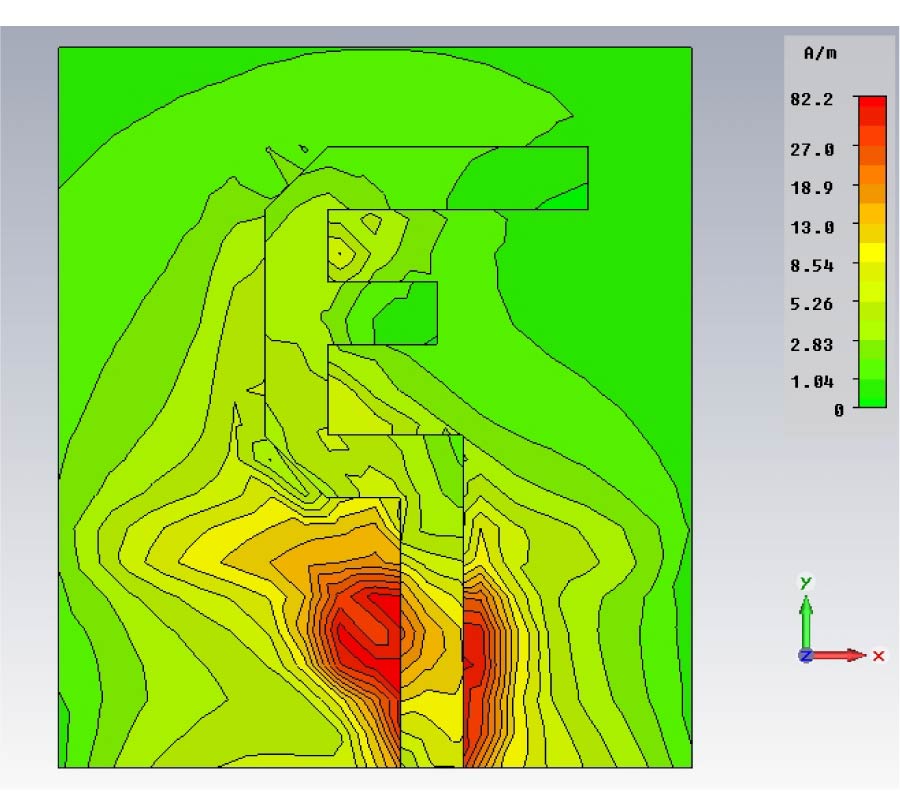Click the small concentric contour in the upper slot
This screenshot has width=900, height=800.
(345, 250)
